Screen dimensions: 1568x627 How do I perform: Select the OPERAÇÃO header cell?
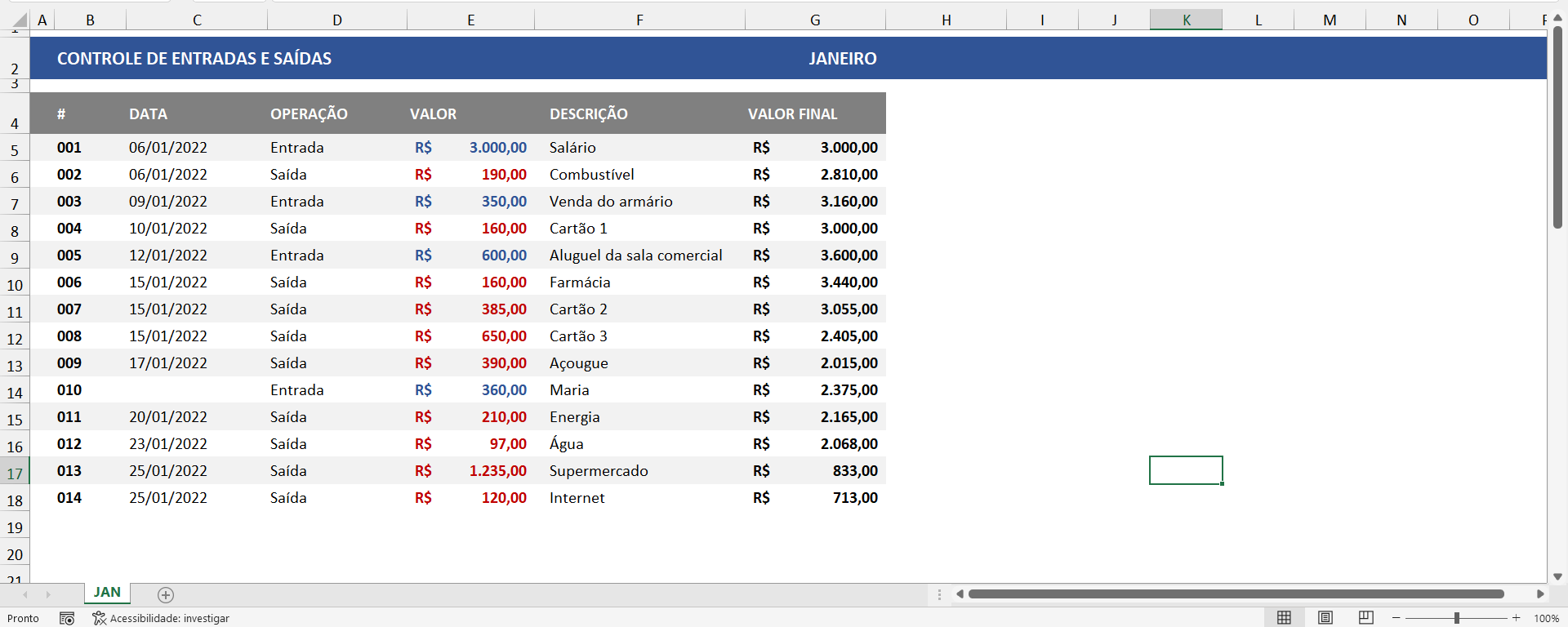(x=337, y=113)
